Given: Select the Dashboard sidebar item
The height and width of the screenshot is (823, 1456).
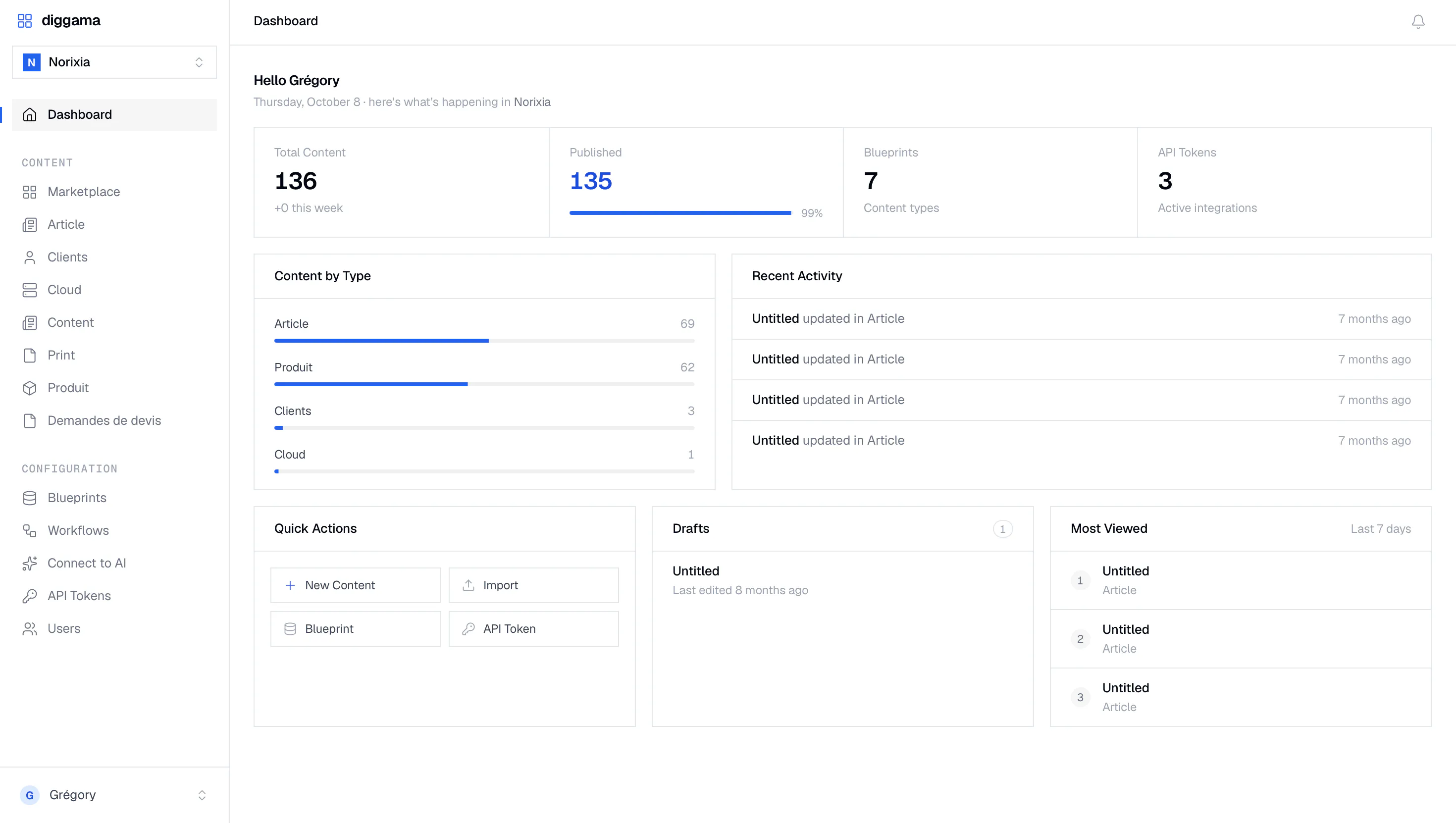Looking at the screenshot, I should click(114, 115).
